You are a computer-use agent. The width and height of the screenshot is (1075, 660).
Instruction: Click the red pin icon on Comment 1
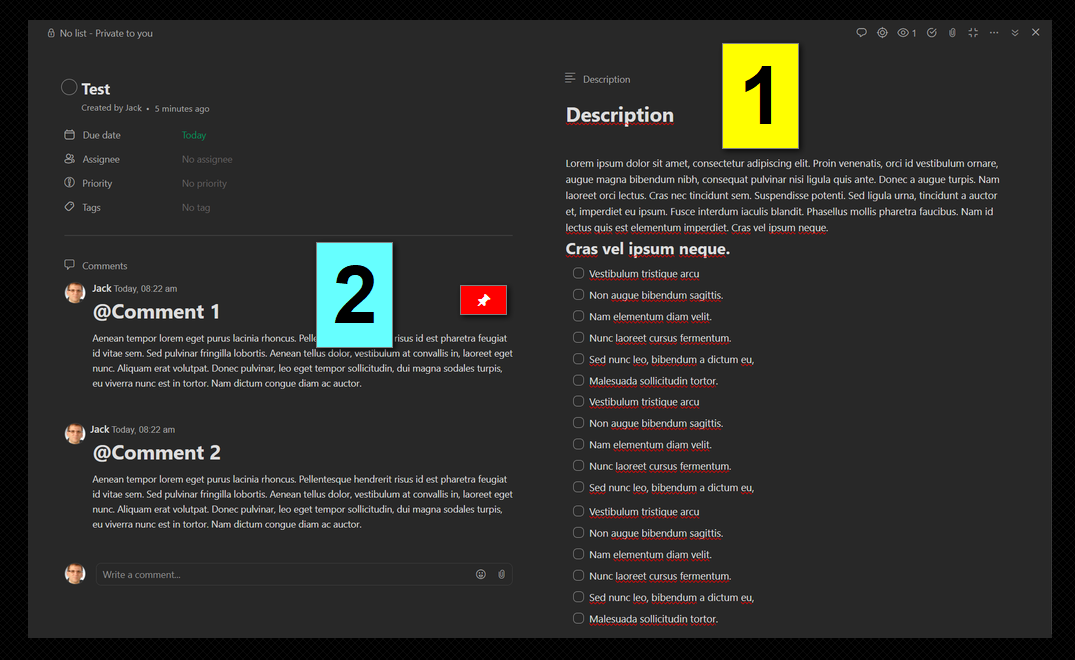pos(483,300)
